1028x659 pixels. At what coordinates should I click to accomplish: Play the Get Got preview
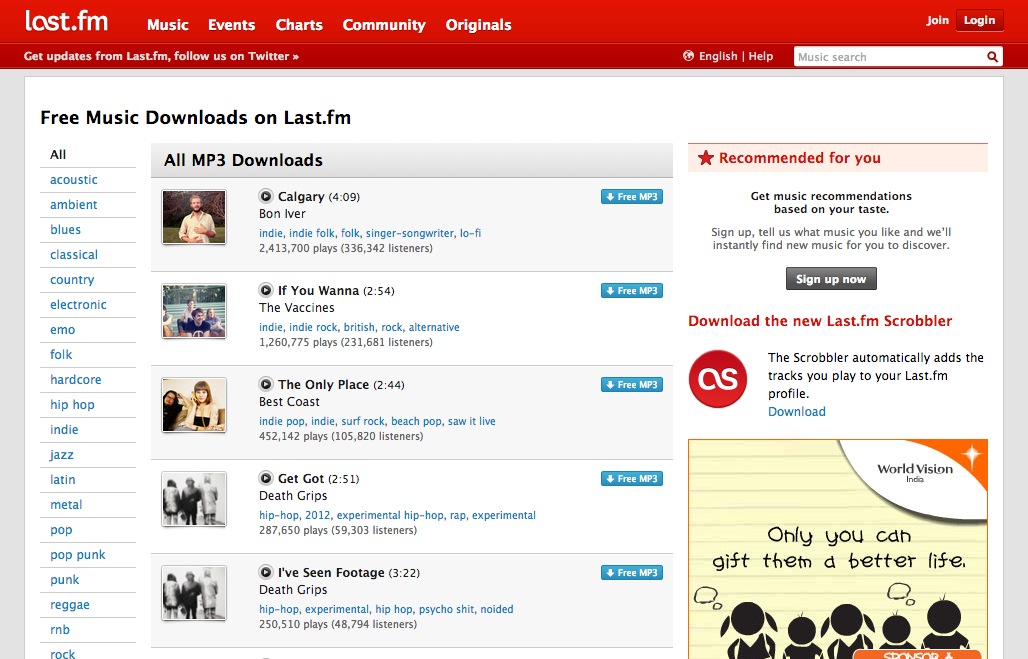[266, 478]
